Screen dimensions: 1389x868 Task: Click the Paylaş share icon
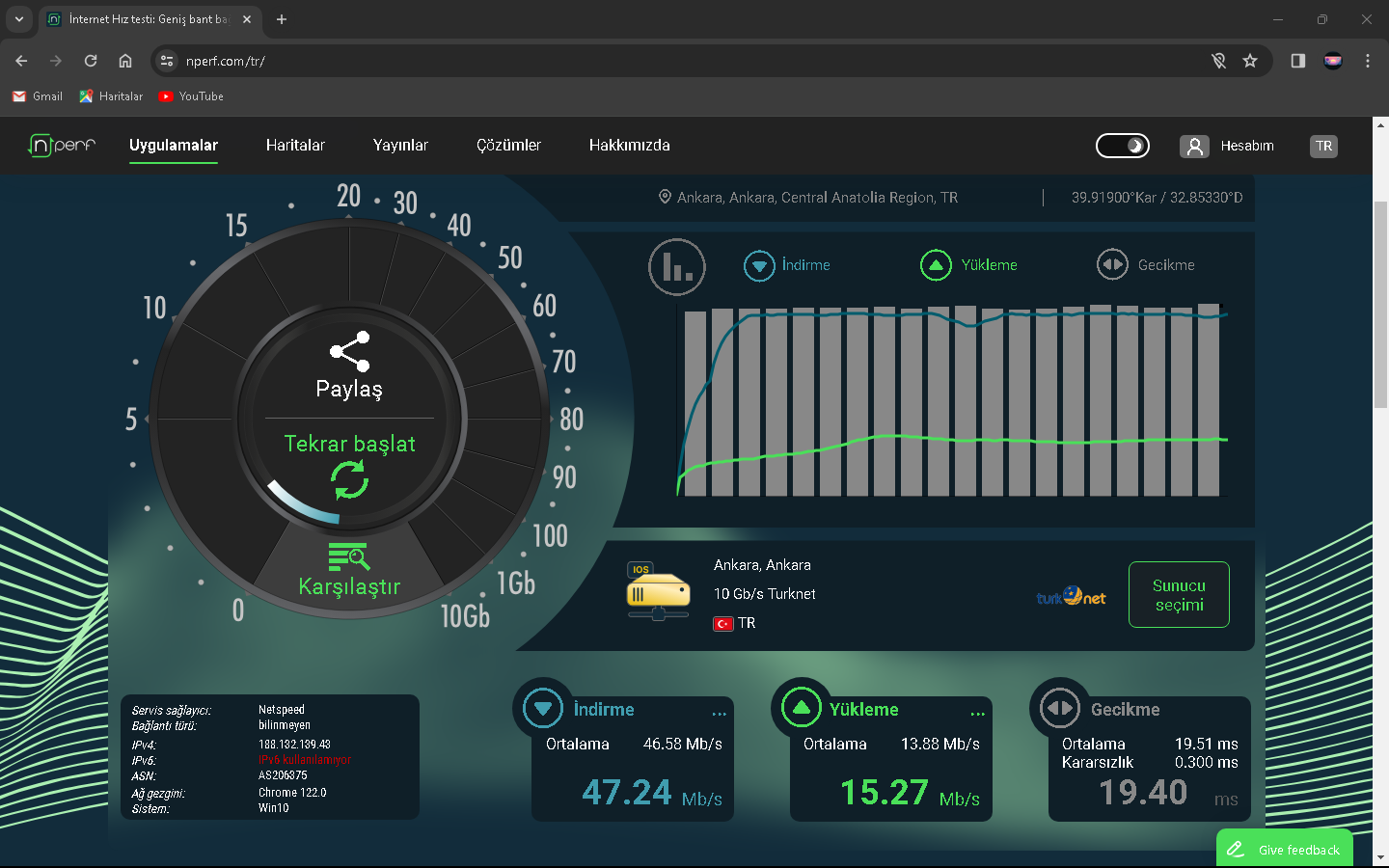coord(349,352)
